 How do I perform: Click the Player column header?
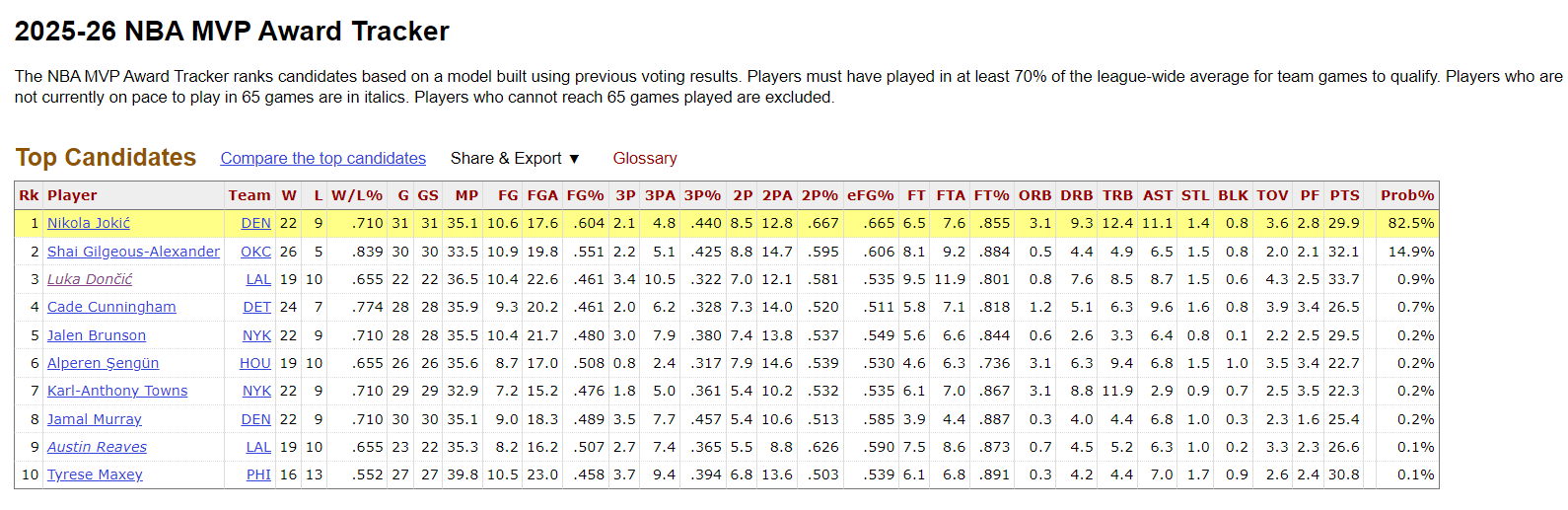coord(72,195)
